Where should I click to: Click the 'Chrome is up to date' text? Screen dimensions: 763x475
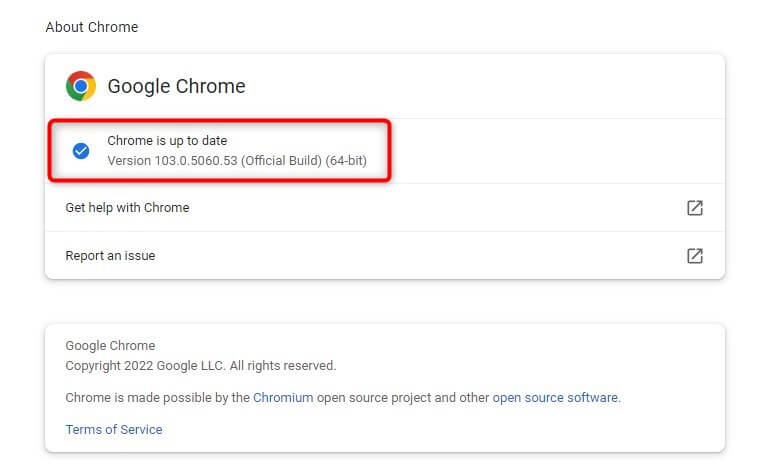pos(167,141)
